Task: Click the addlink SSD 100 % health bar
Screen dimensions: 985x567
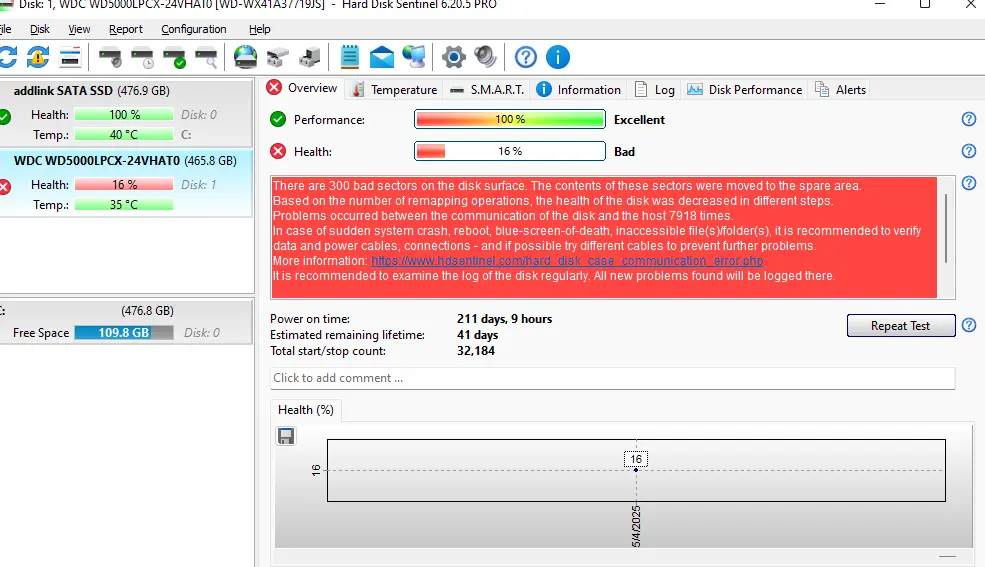Action: [x=124, y=115]
